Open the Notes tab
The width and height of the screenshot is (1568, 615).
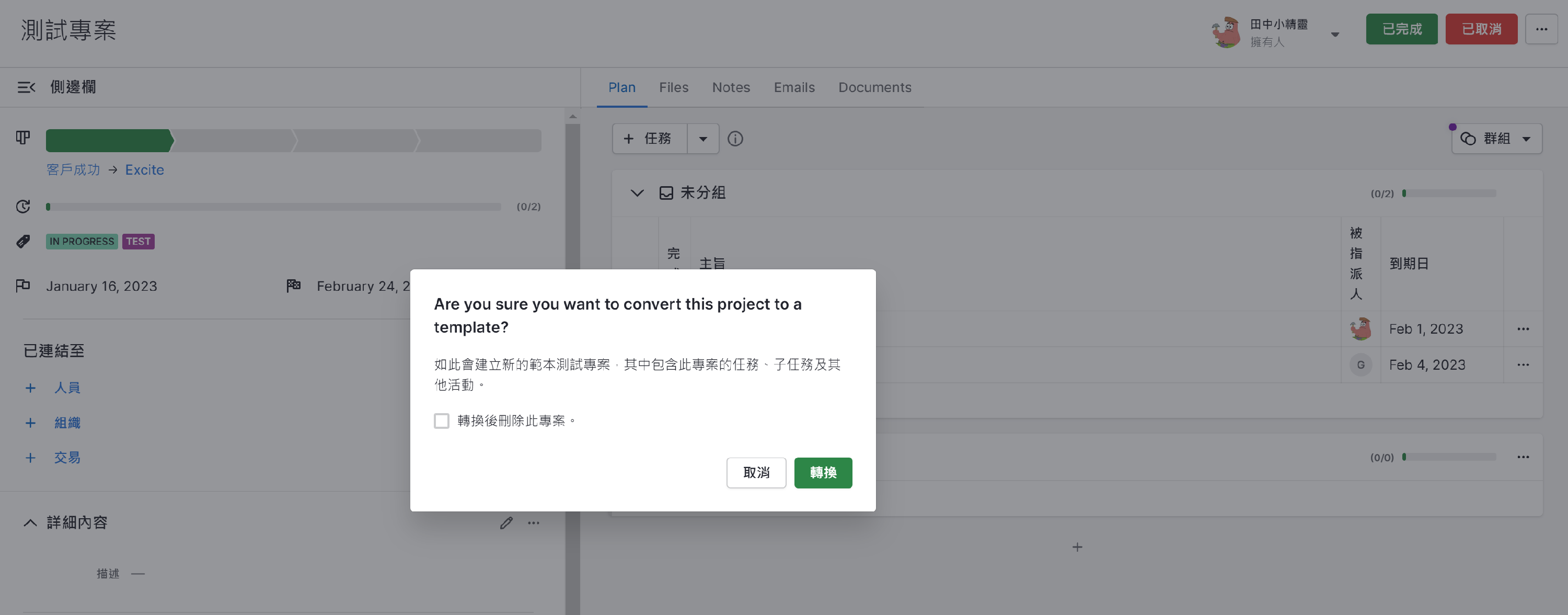731,88
